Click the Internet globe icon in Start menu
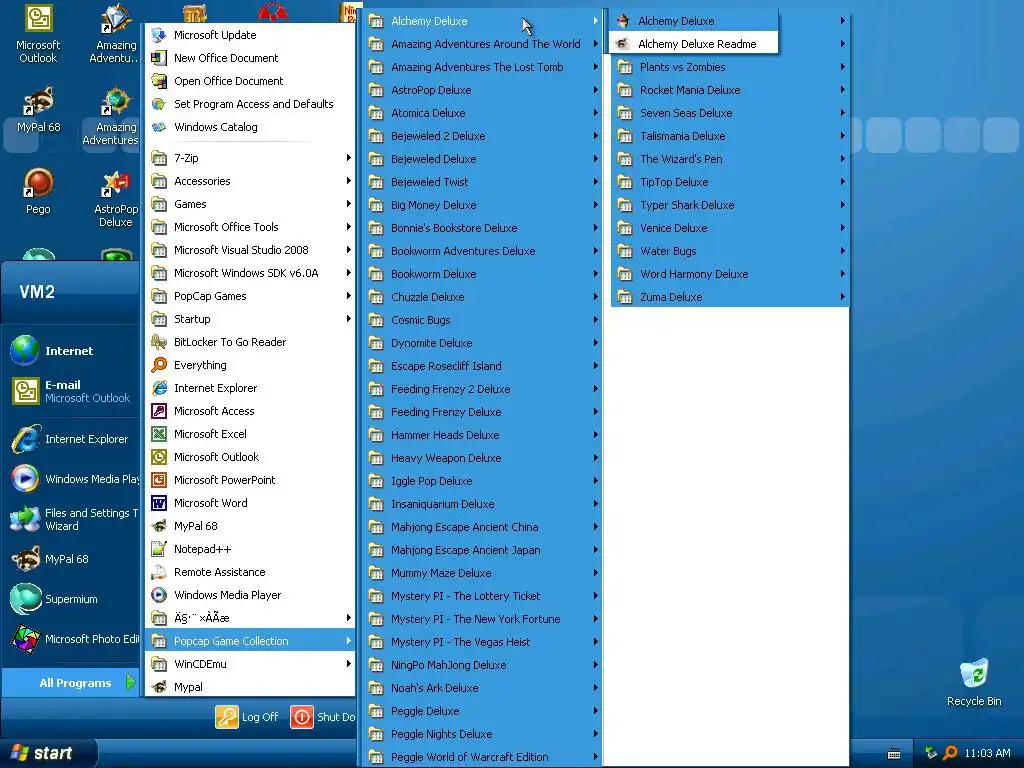This screenshot has height=768, width=1024. (x=25, y=351)
